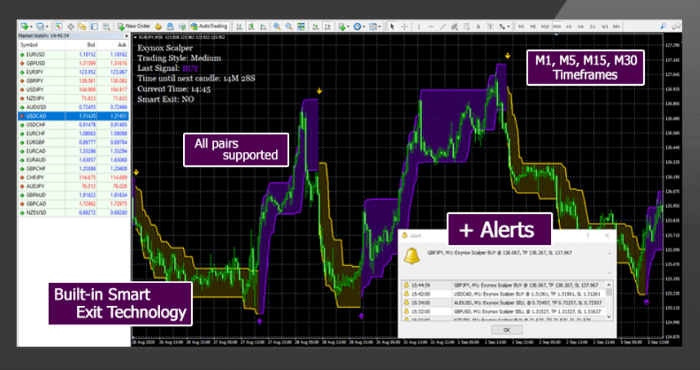The height and width of the screenshot is (370, 700).
Task: Open the New Chart dropdown arrow
Action: 30,27
